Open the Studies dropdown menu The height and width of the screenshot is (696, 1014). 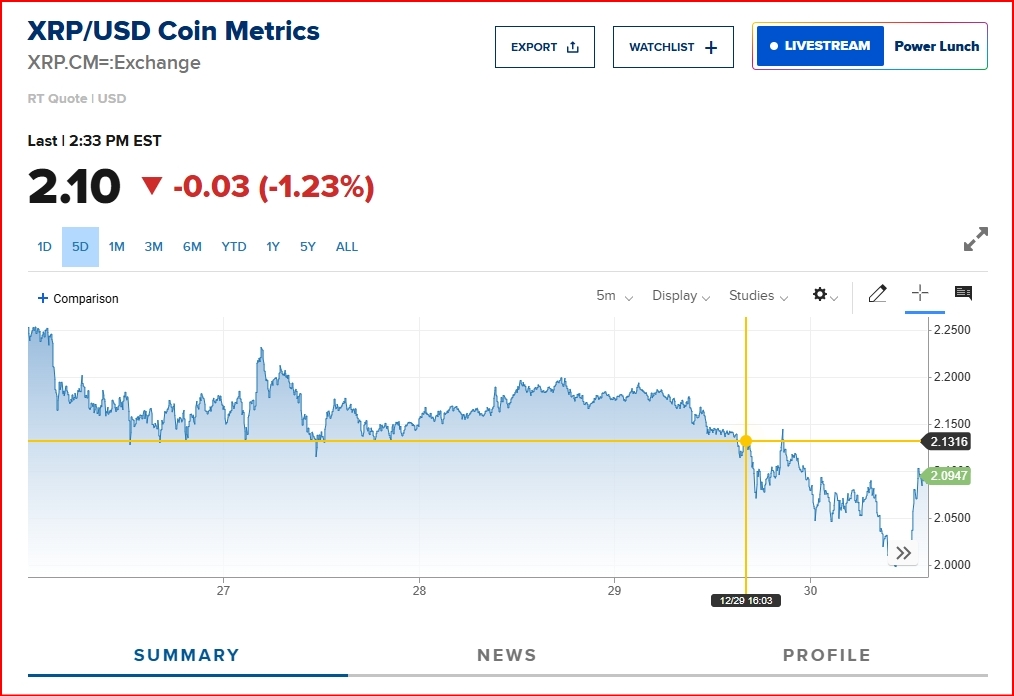pyautogui.click(x=758, y=296)
